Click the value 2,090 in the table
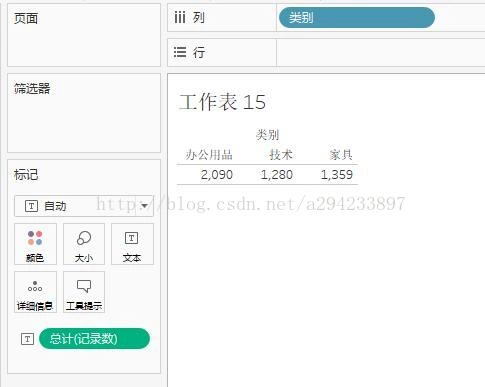The image size is (485, 387). [x=217, y=175]
